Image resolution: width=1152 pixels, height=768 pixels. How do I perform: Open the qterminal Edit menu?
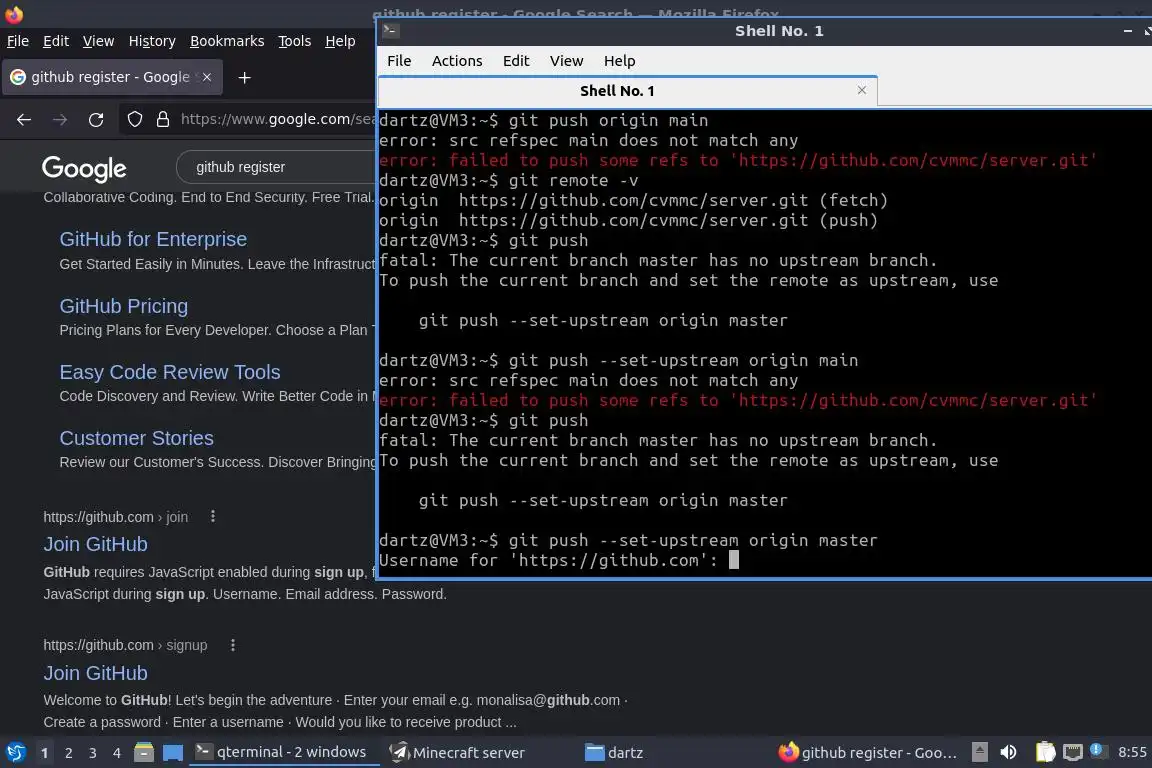coord(516,61)
